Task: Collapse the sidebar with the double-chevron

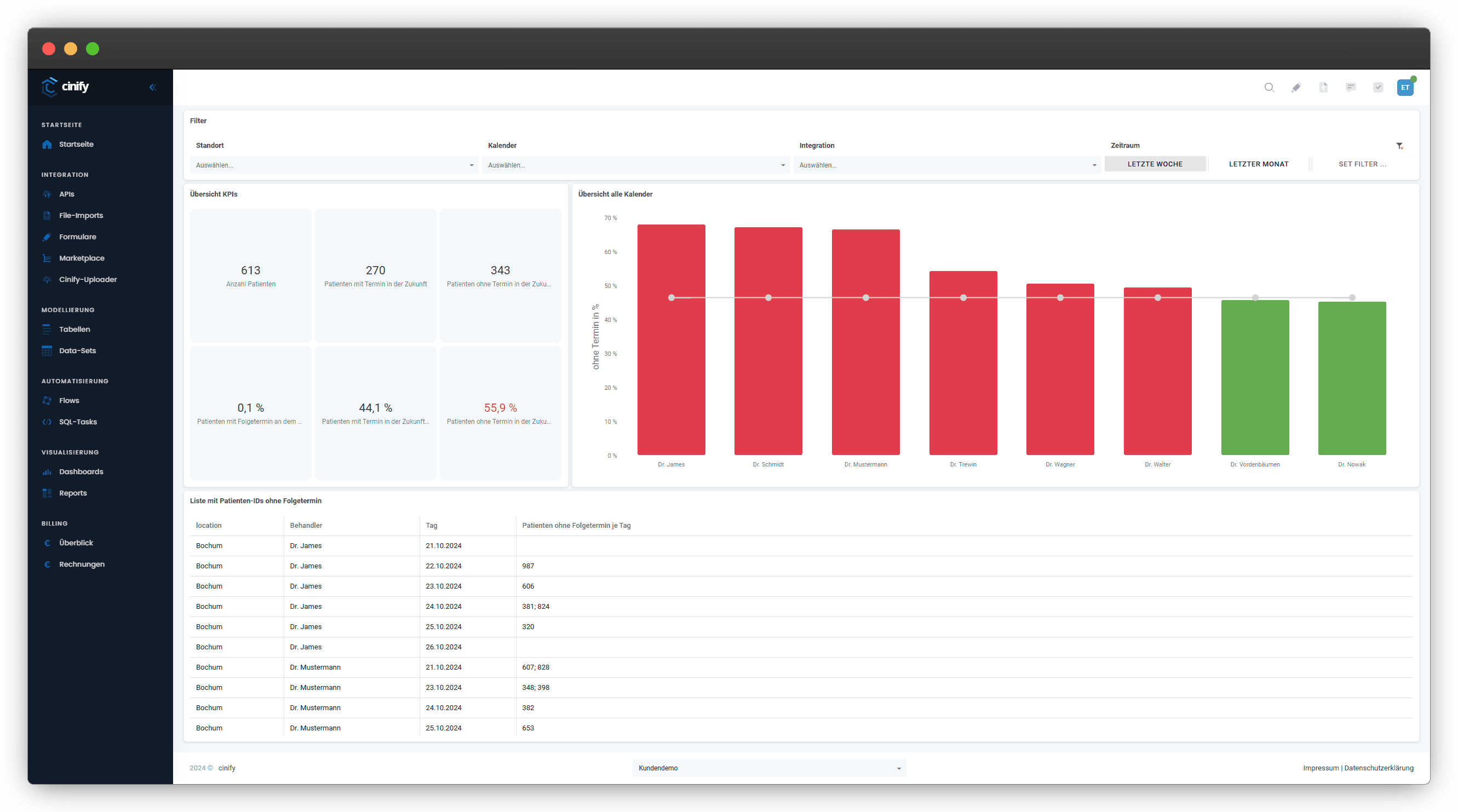Action: 152,87
